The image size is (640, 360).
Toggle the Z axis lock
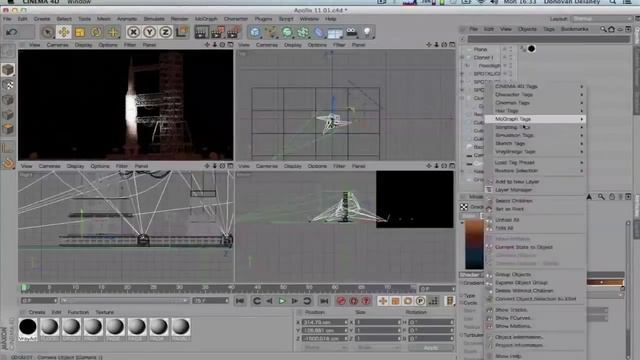[x=165, y=32]
